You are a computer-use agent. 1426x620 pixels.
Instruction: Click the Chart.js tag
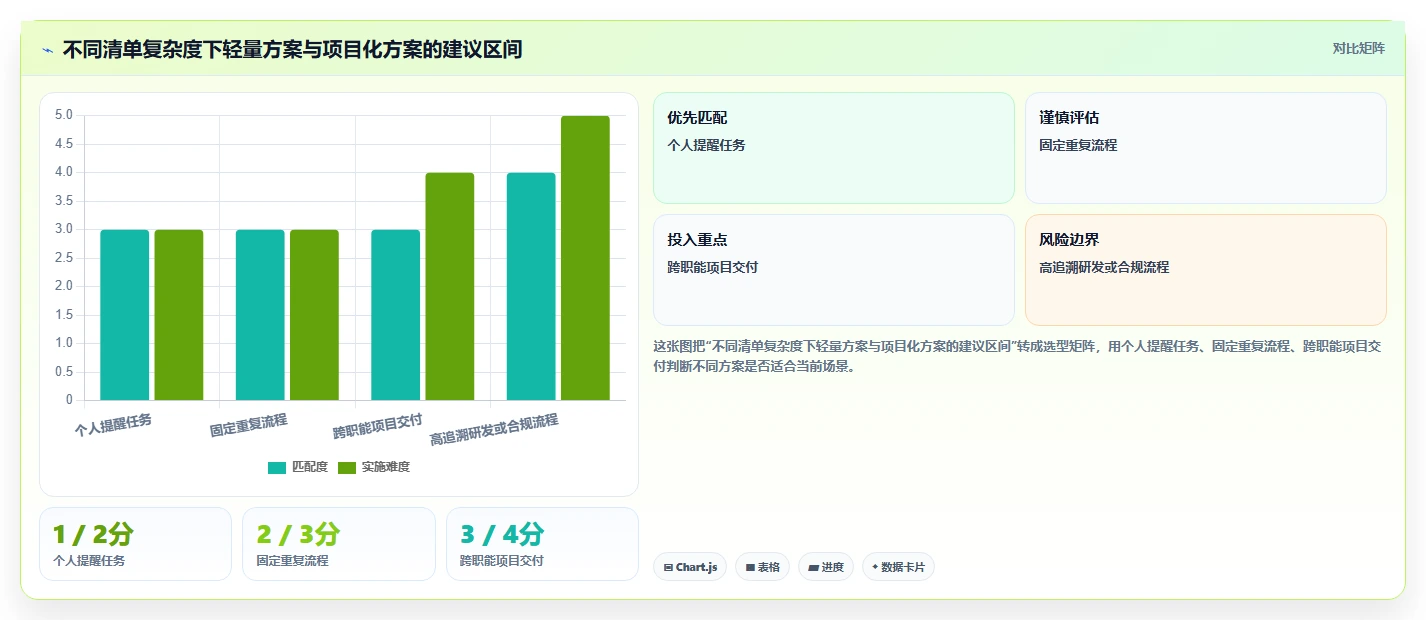click(x=690, y=567)
